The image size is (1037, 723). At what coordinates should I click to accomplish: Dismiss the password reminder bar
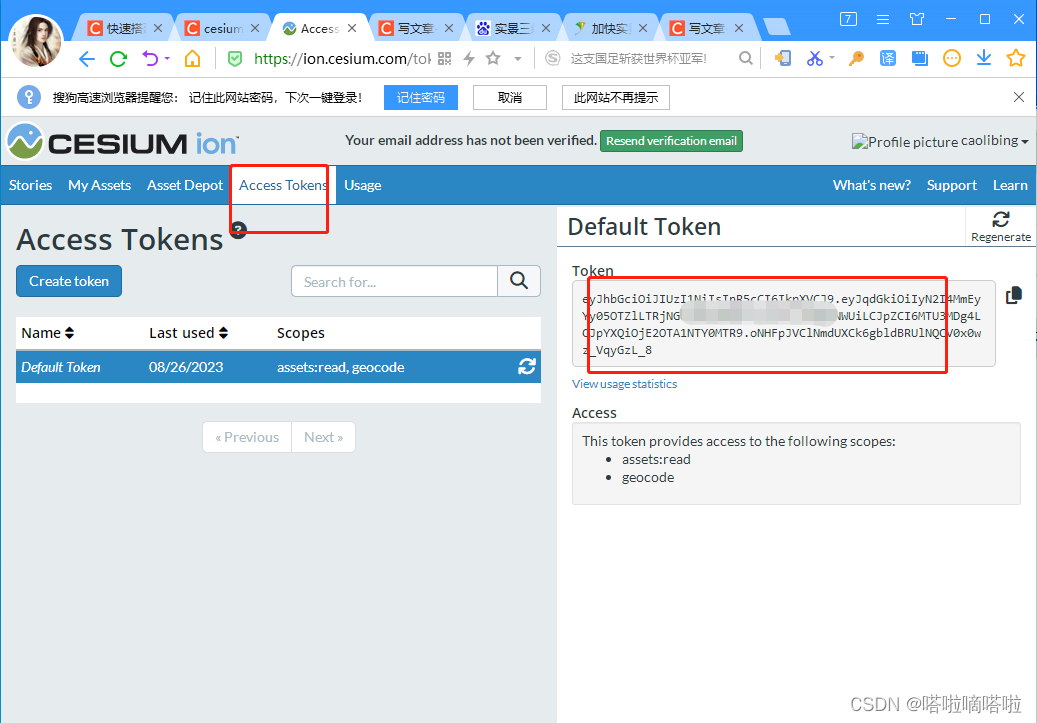pos(1018,97)
